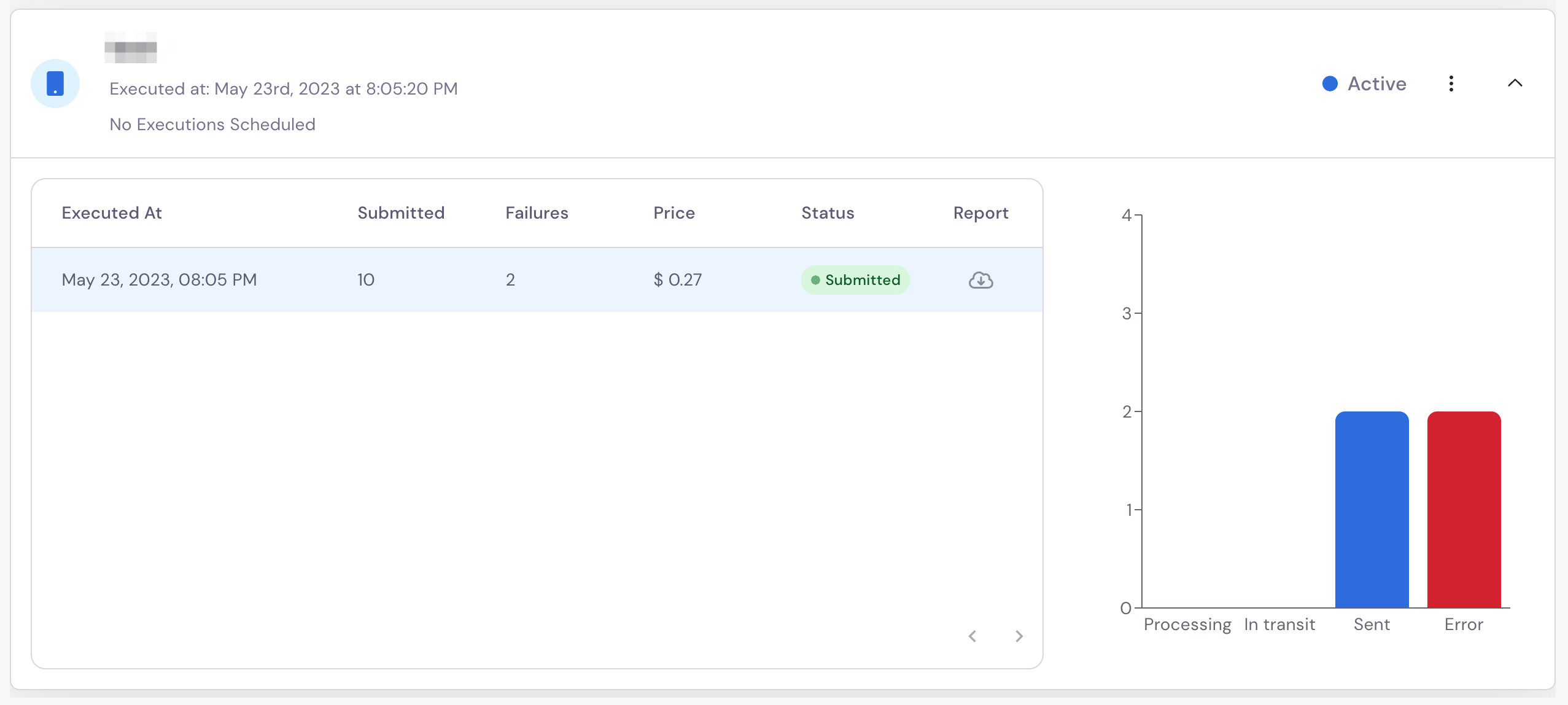The height and width of the screenshot is (705, 1568).
Task: Click the Failures column header
Action: [x=537, y=213]
